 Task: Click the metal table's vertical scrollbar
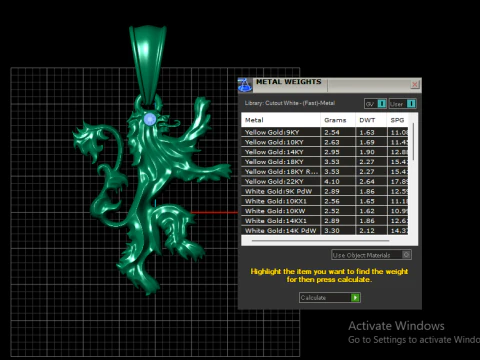tap(413, 142)
